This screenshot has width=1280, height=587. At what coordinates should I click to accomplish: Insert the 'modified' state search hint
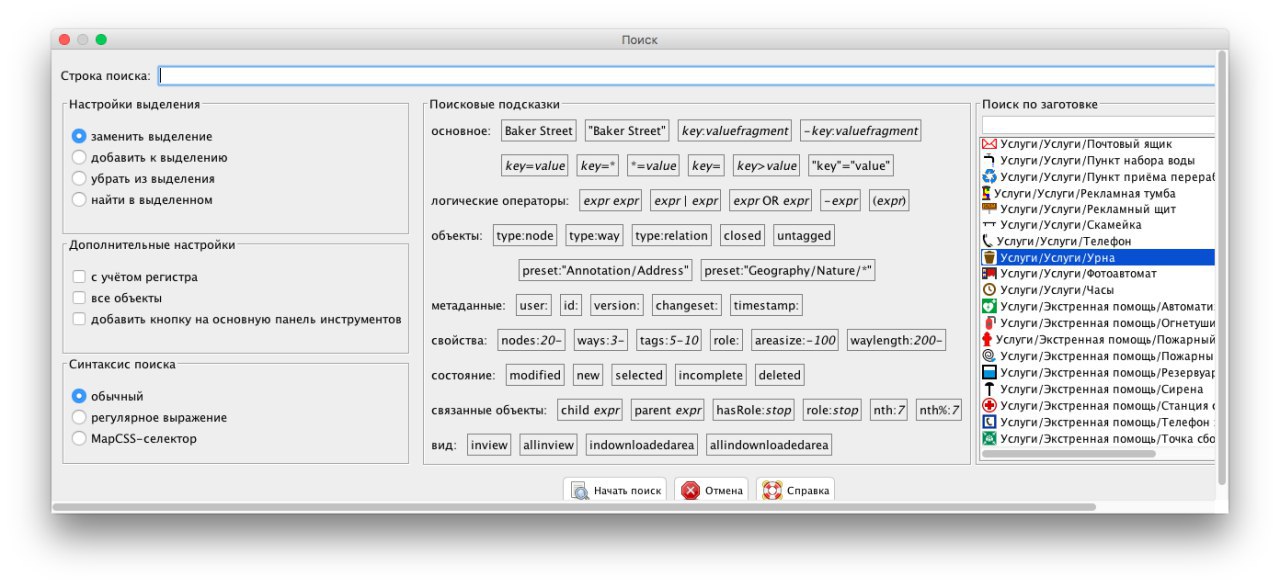534,375
